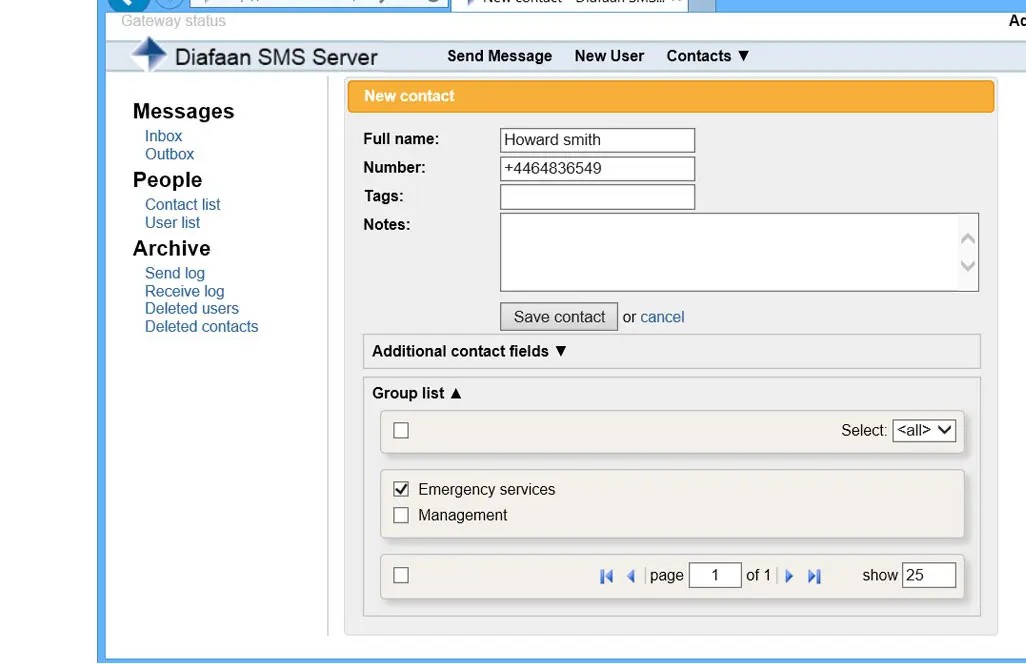Click the cancel link

pyautogui.click(x=662, y=317)
